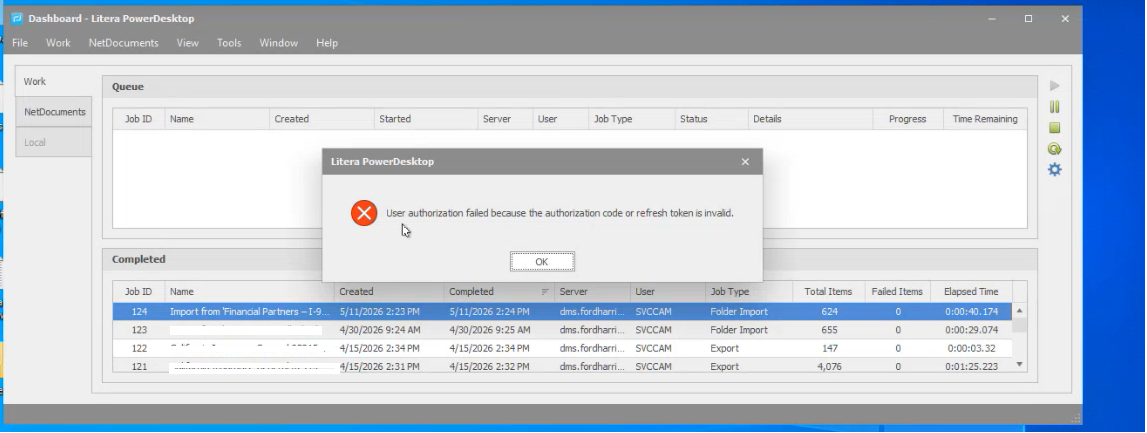Click the Queue Progress column header

[908, 118]
